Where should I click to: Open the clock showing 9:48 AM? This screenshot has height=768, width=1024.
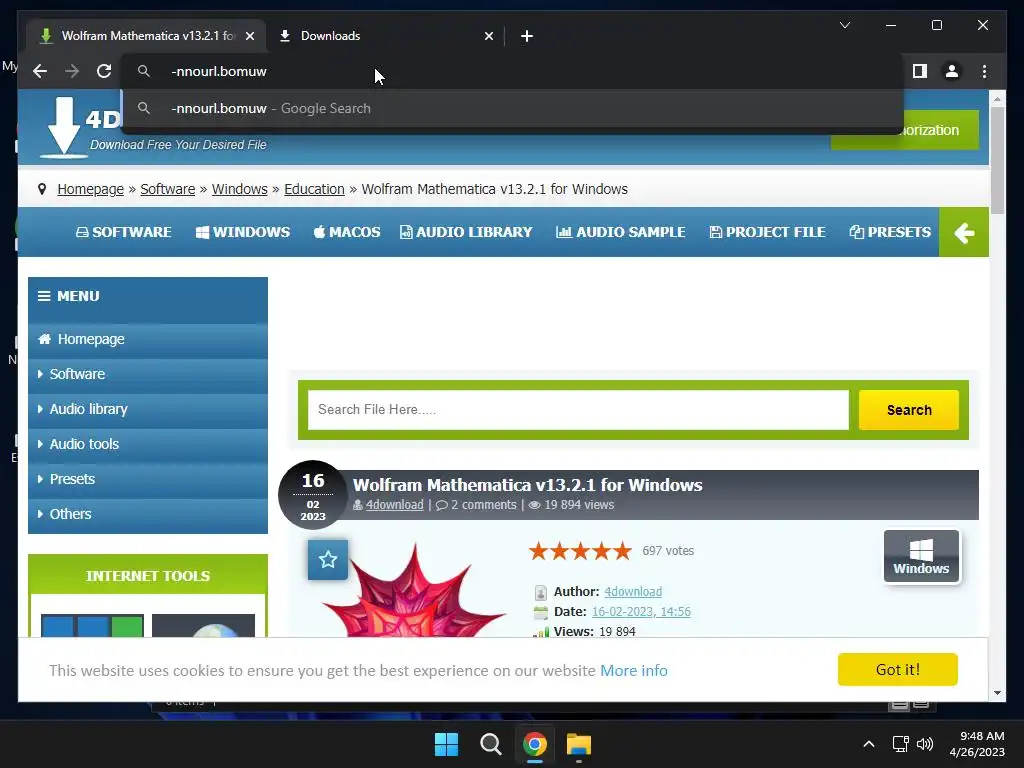pos(977,744)
